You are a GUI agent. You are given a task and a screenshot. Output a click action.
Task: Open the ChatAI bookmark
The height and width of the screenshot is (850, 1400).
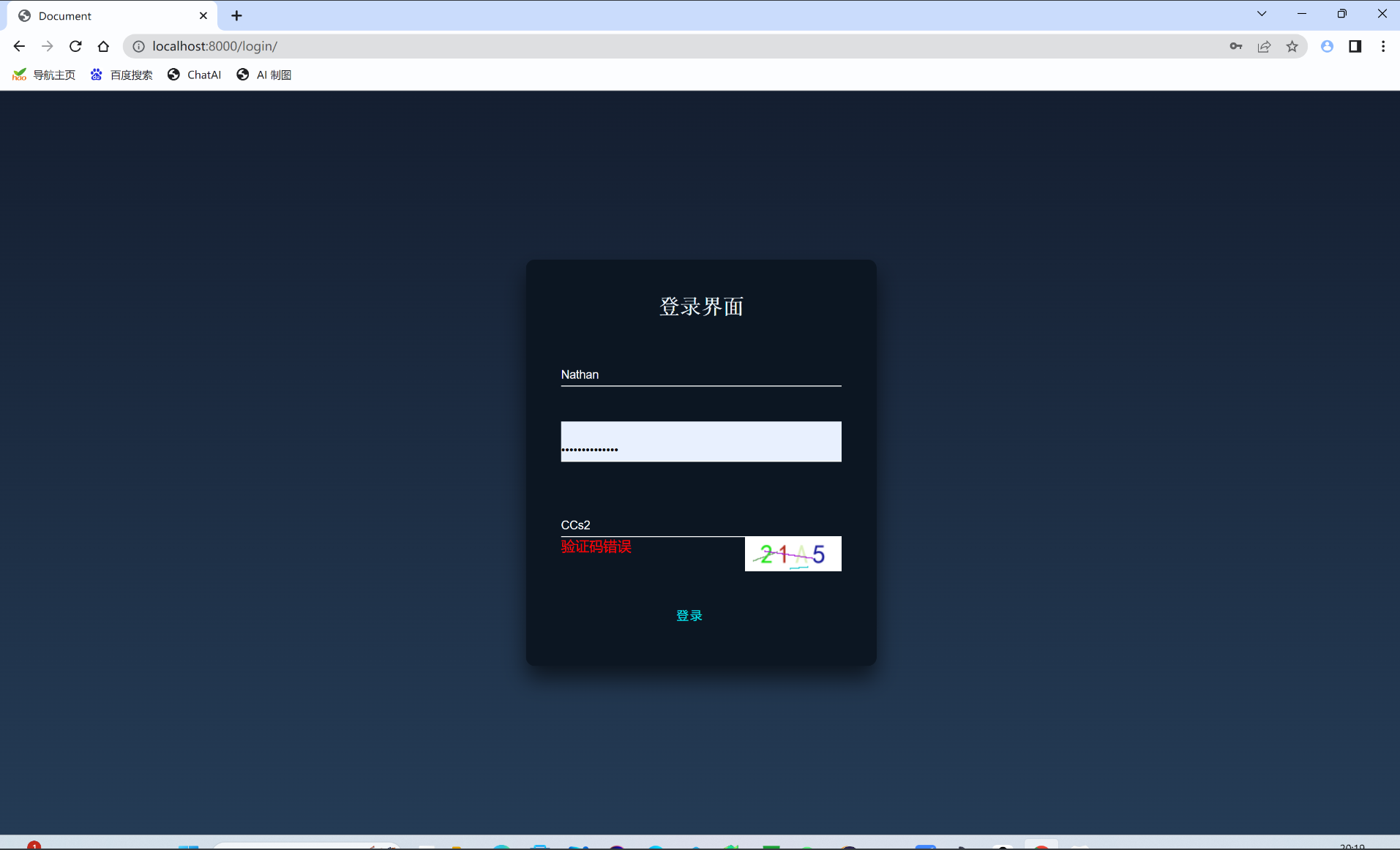click(194, 75)
